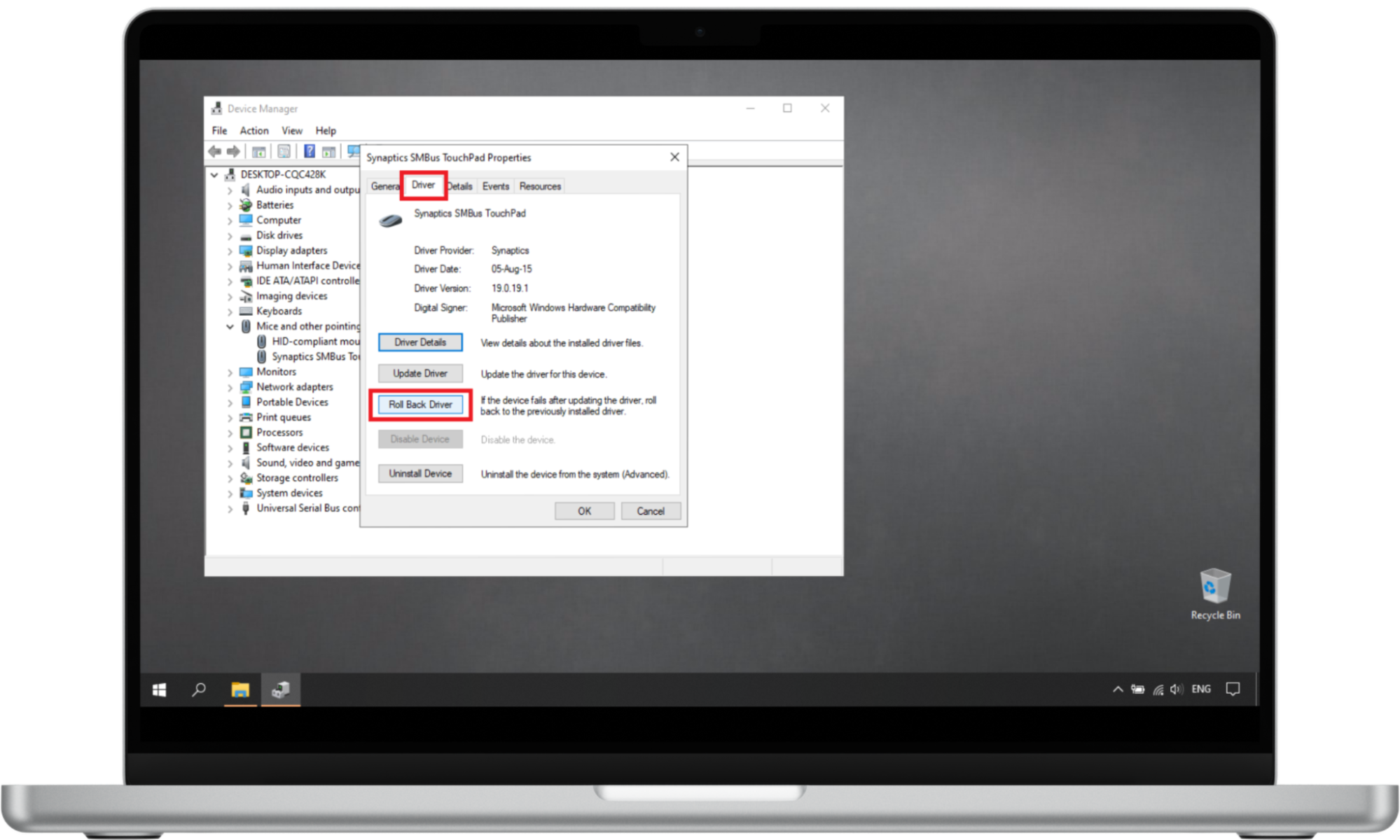Expand the Monitors node

230,372
